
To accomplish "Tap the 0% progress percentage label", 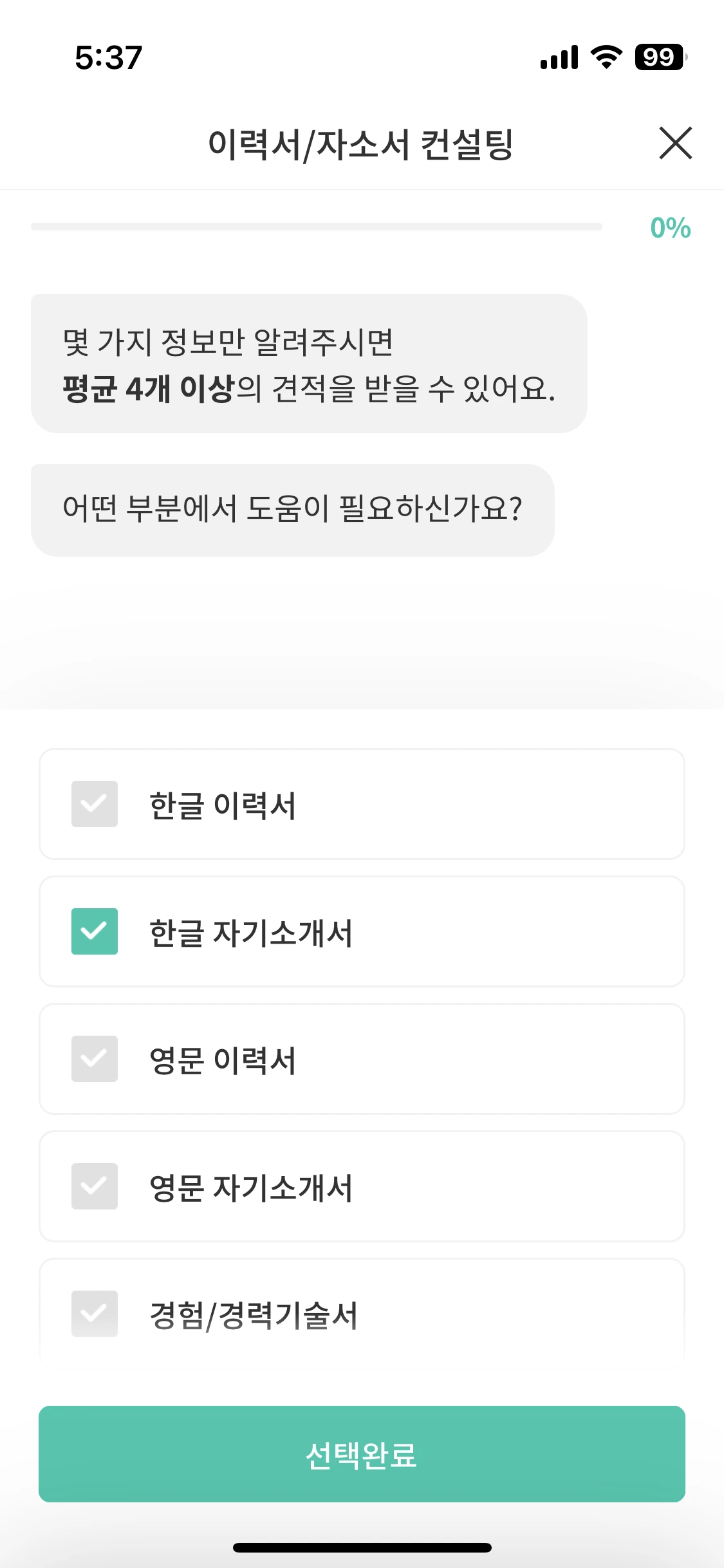I will pos(670,228).
